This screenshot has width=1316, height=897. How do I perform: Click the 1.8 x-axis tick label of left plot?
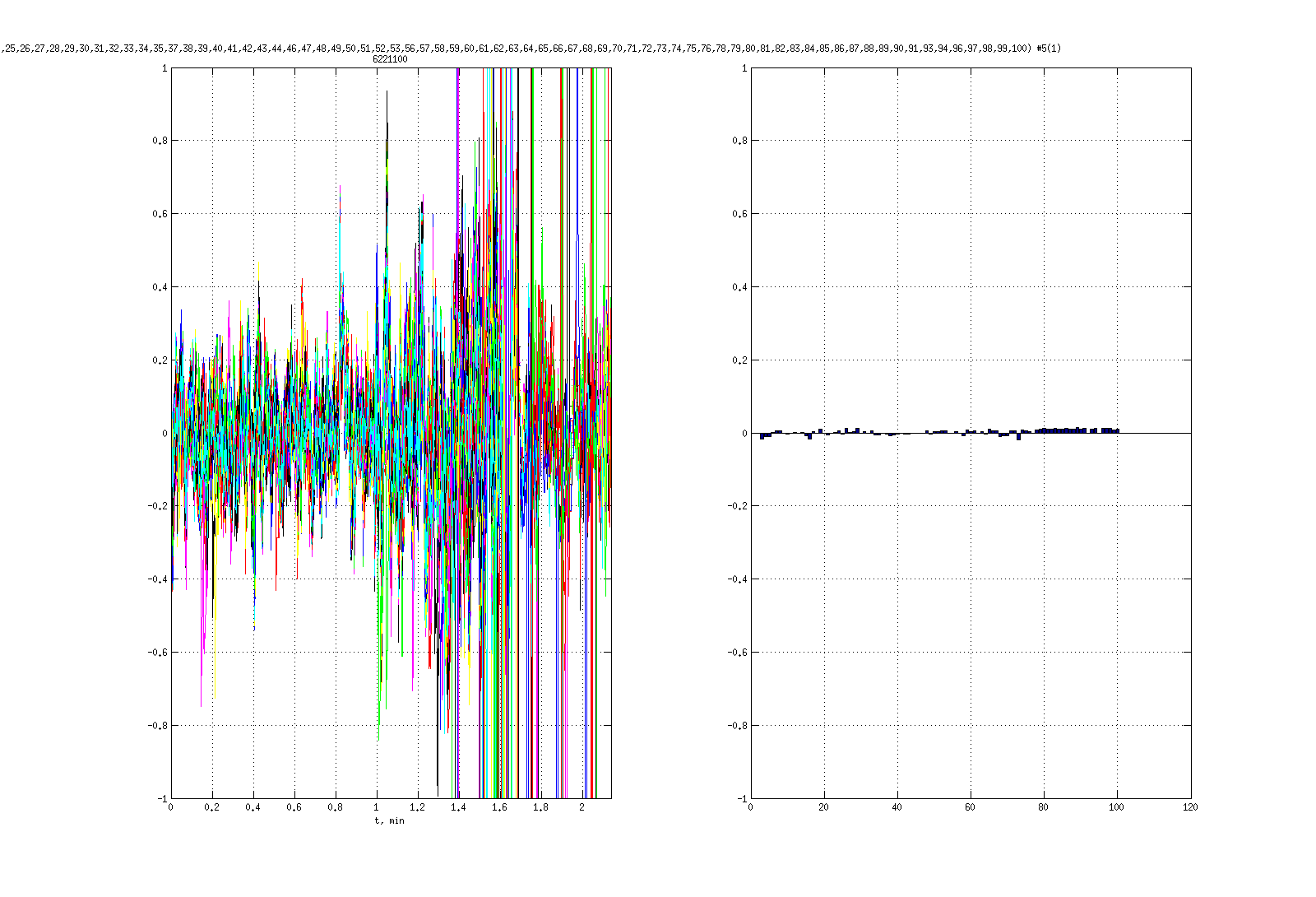[540, 807]
